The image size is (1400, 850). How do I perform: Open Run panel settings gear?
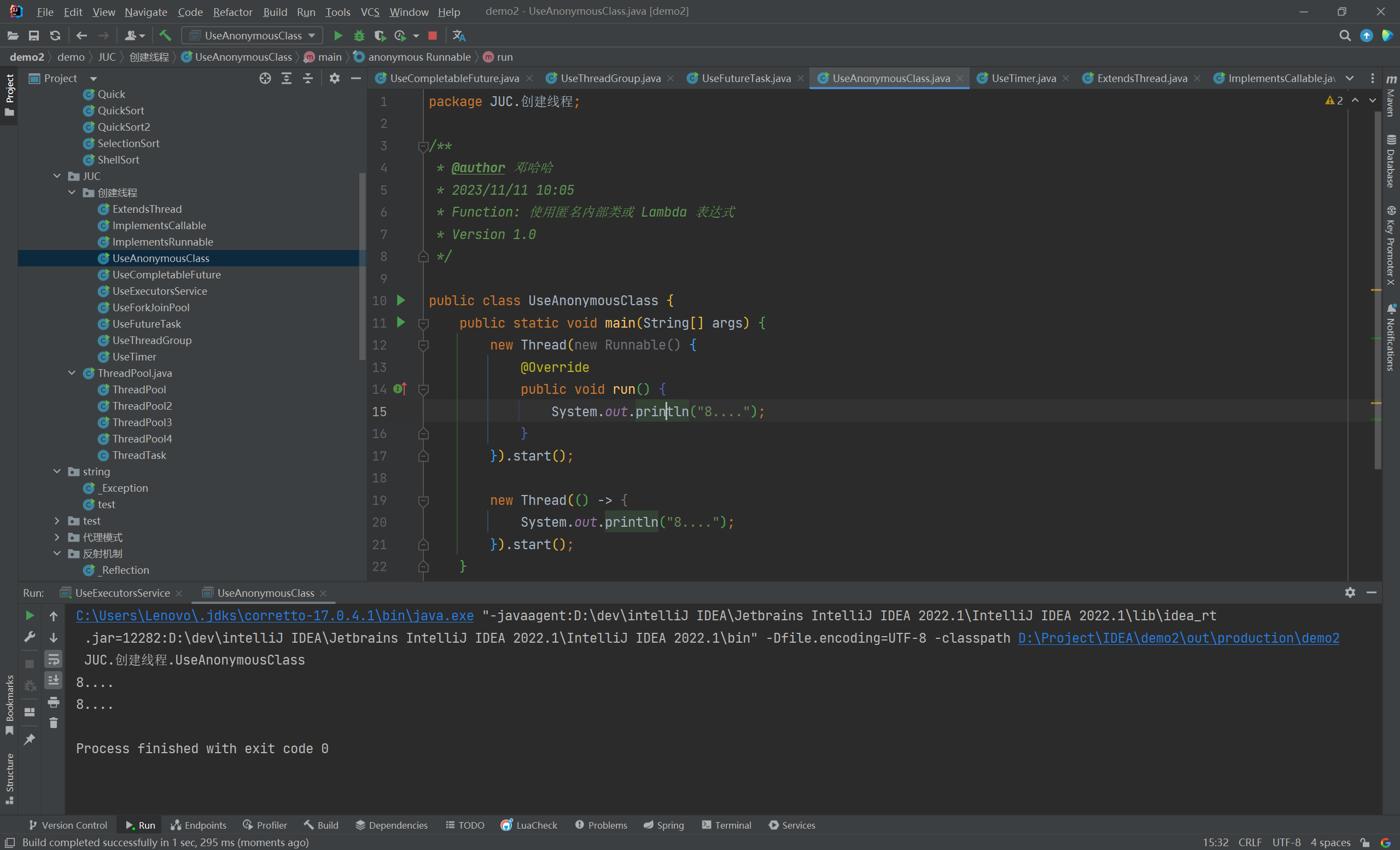tap(1351, 592)
